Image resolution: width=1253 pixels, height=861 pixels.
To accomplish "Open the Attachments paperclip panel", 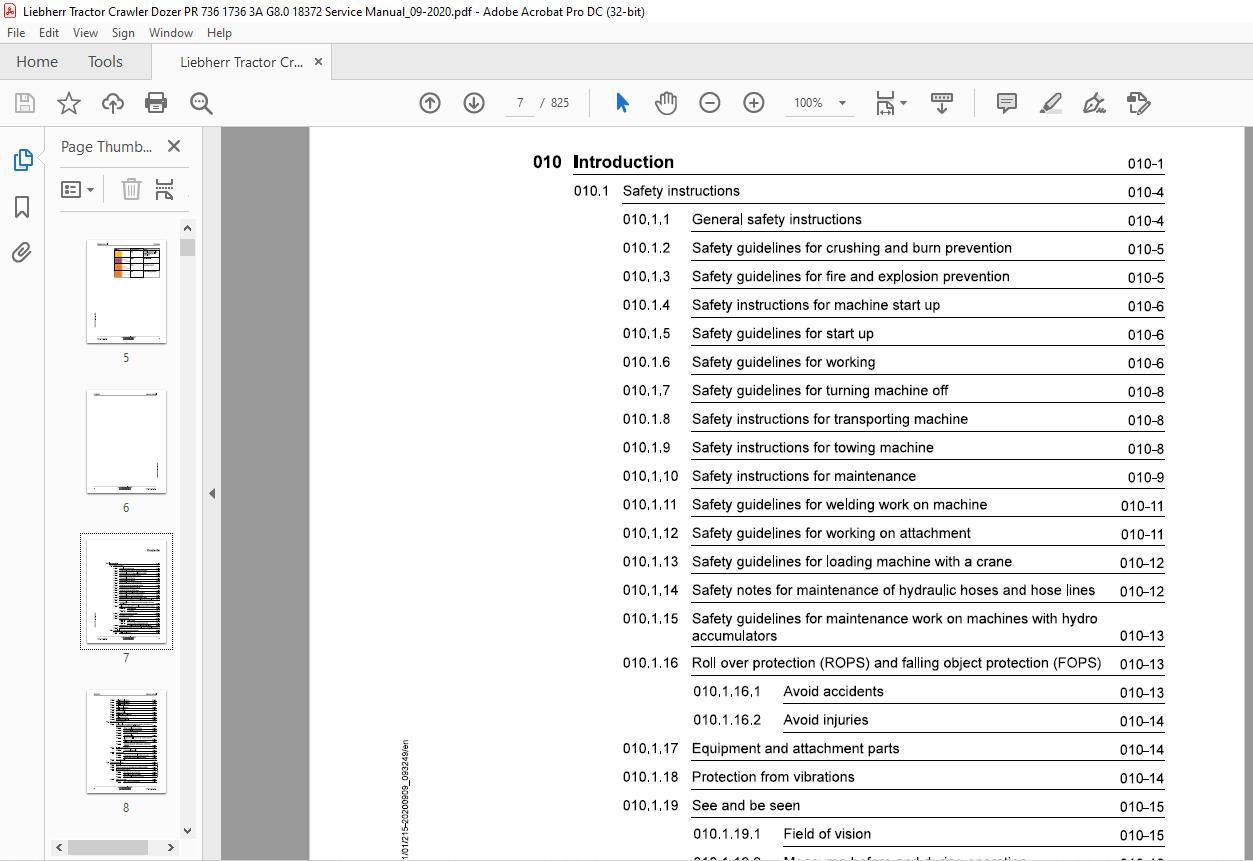I will coord(22,253).
